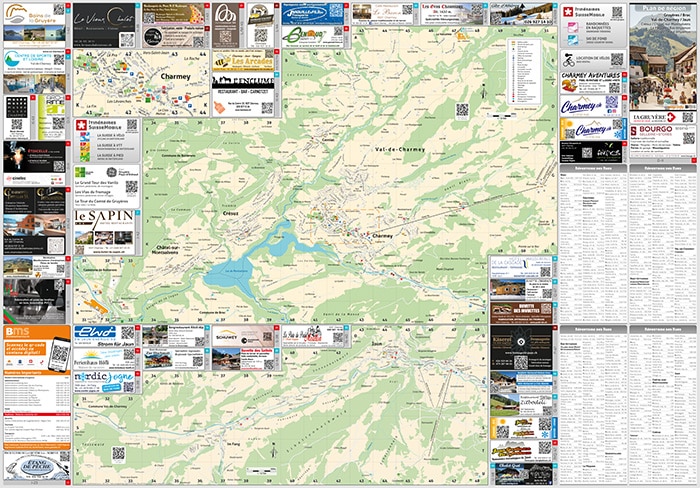Select the L'Enclume restaurant bar advertisement
Viewport: 700px width, 488px height.
tap(243, 94)
